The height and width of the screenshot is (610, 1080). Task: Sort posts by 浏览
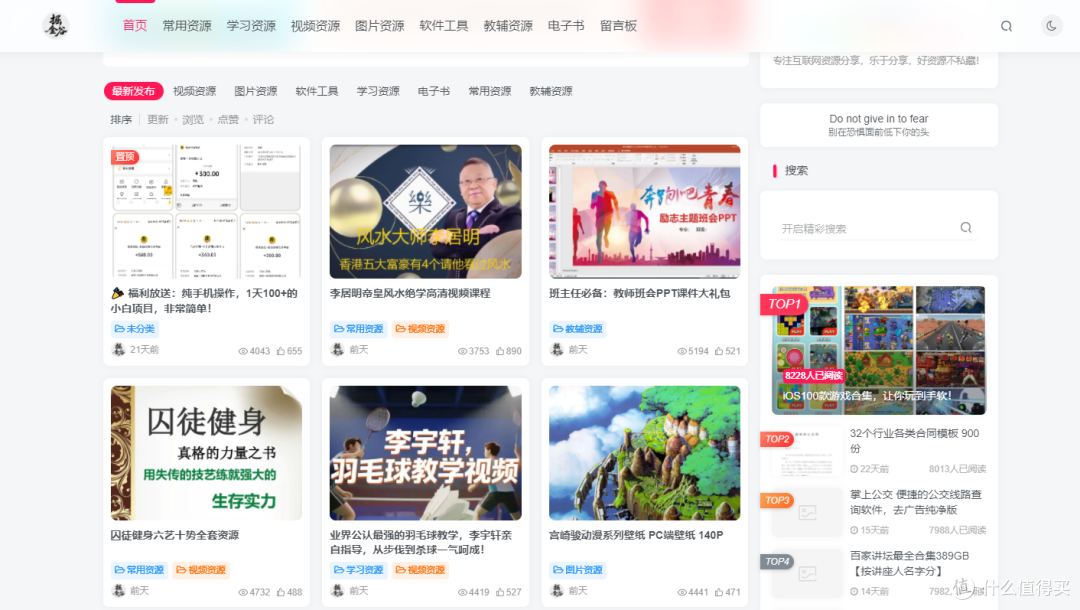point(193,120)
